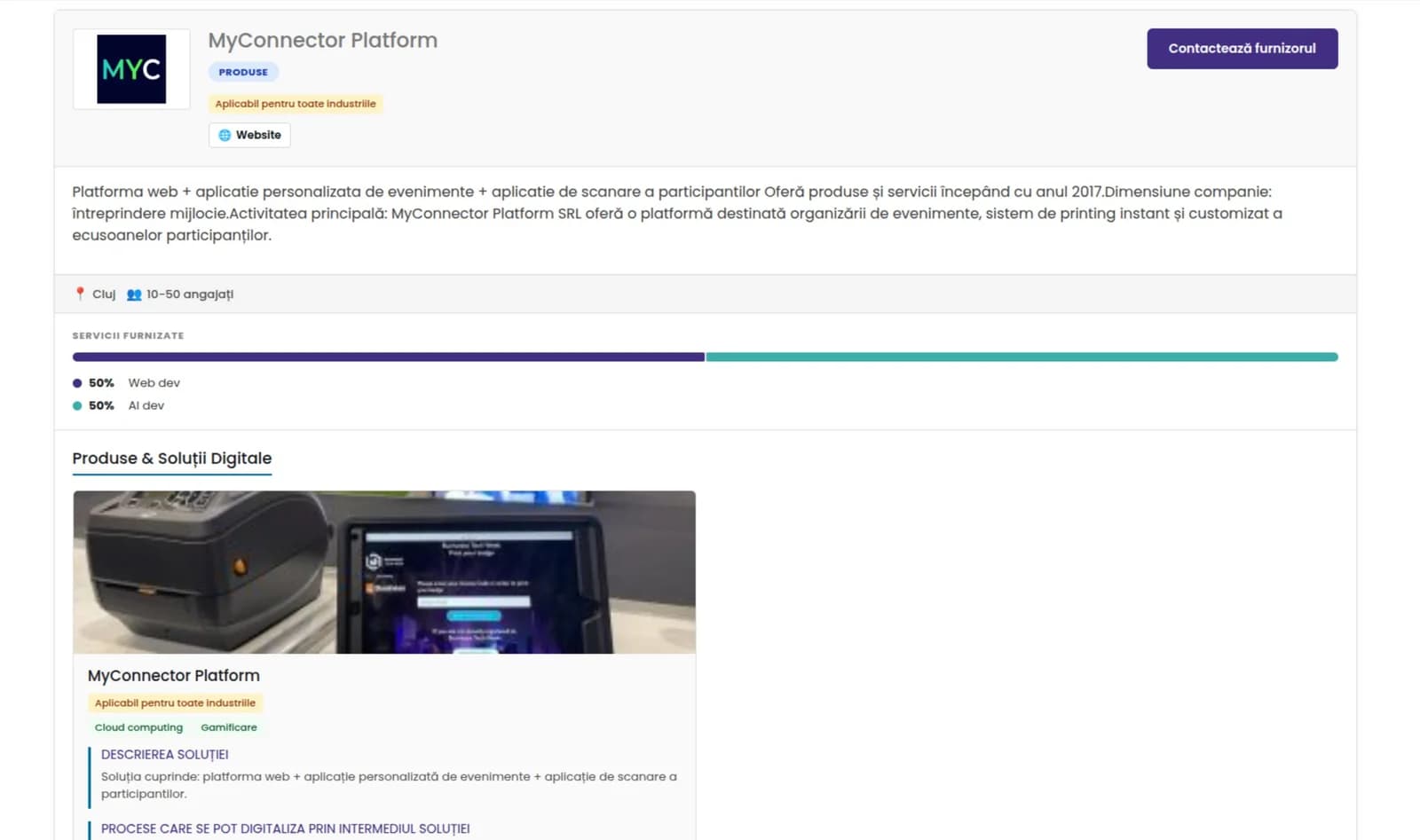Click the 10-50 angajați text
Image resolution: width=1420 pixels, height=840 pixels.
190,294
